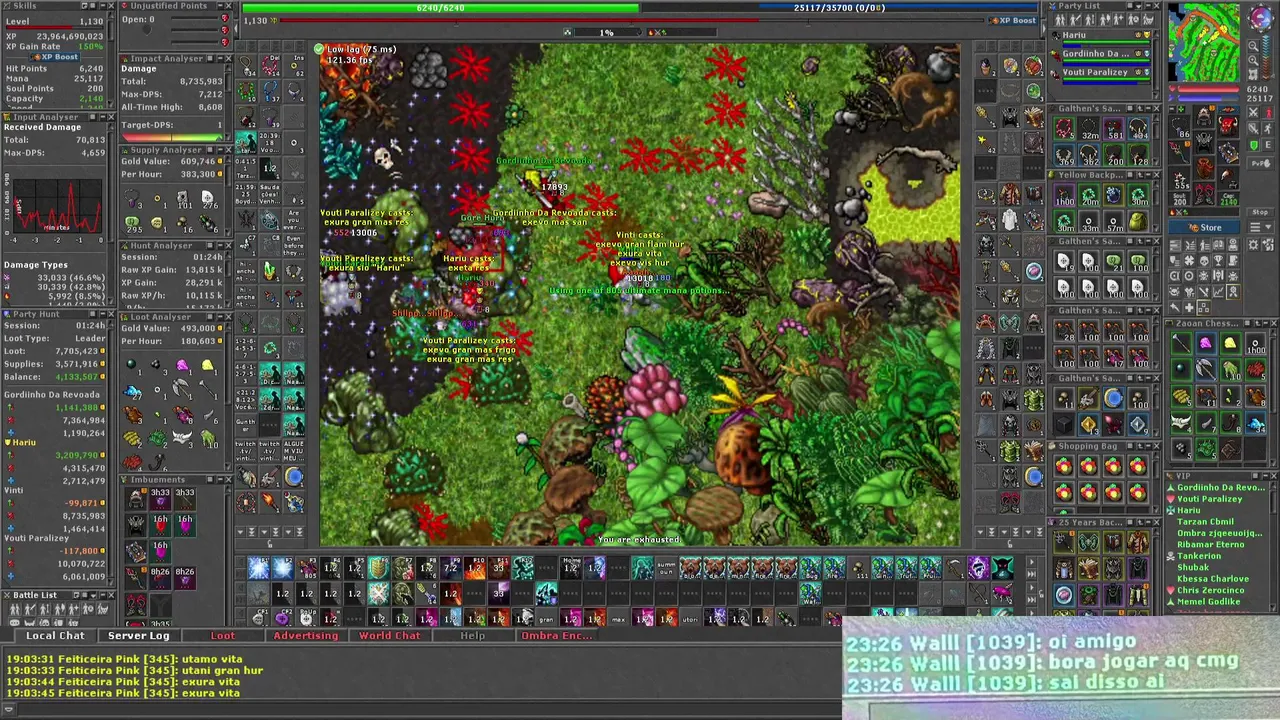
Task: Click the green health bar at top
Action: (x=440, y=8)
